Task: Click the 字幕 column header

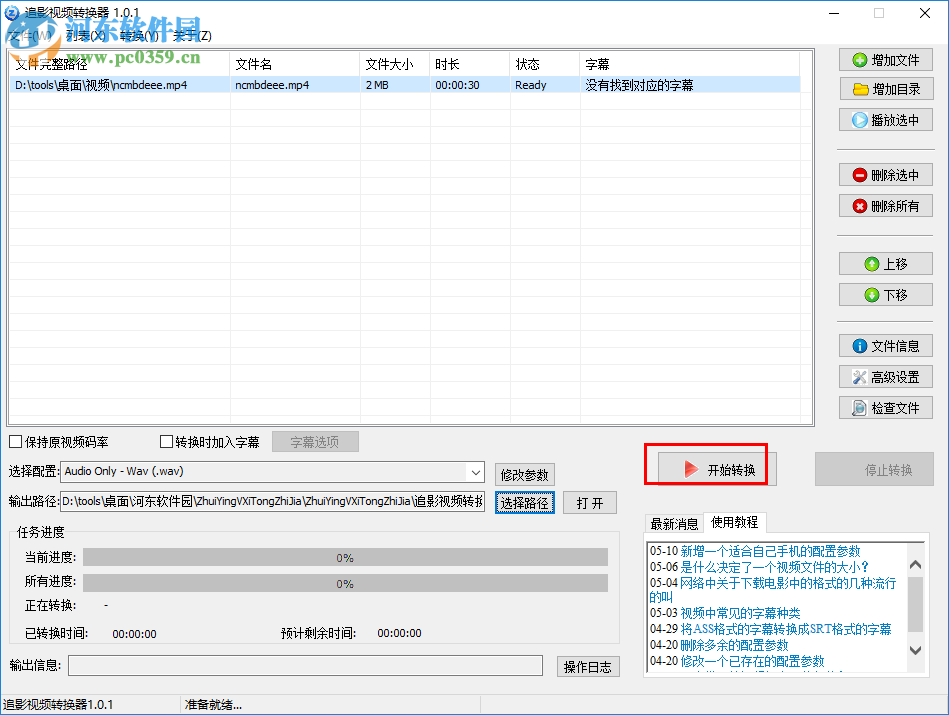Action: click(x=690, y=64)
